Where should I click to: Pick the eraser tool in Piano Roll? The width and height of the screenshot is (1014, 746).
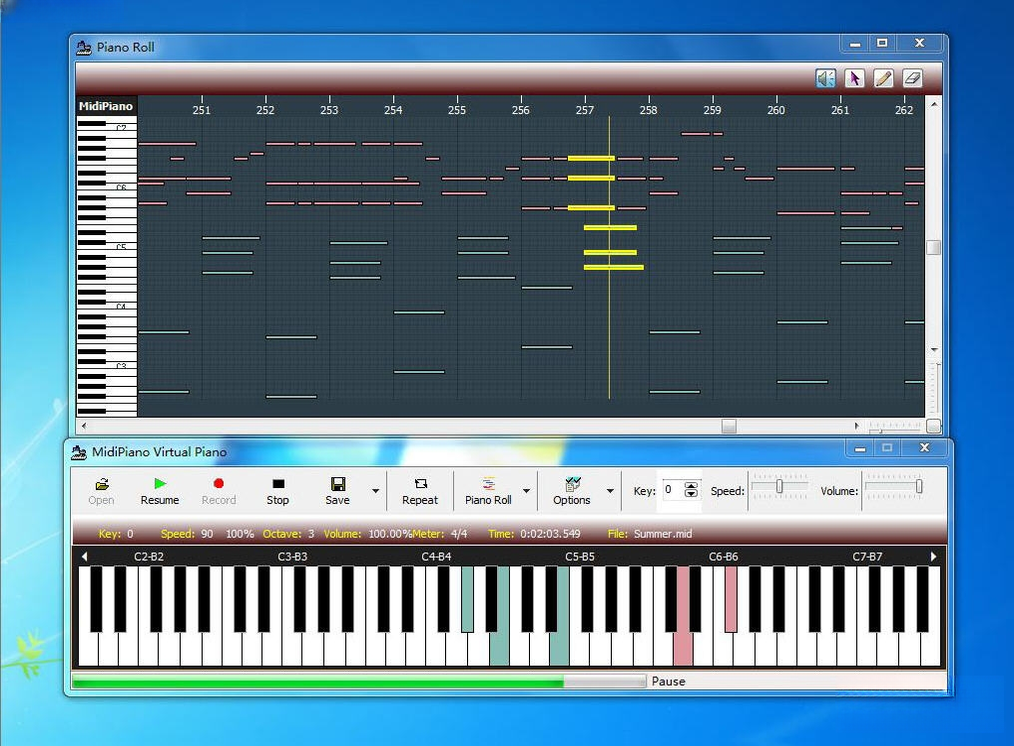[x=912, y=78]
